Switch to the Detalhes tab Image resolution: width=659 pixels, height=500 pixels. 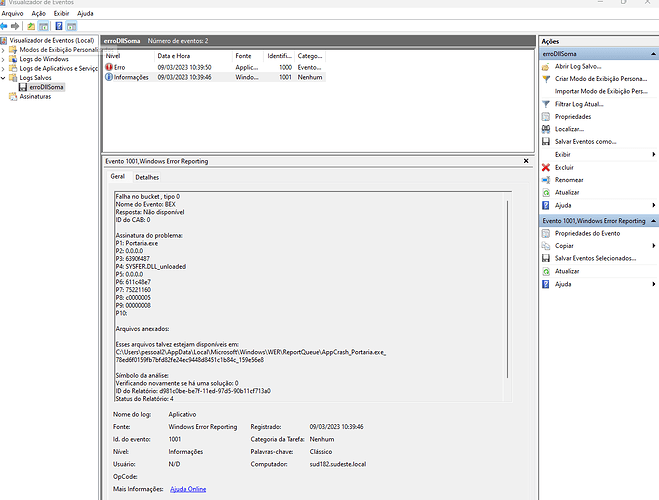coord(147,177)
